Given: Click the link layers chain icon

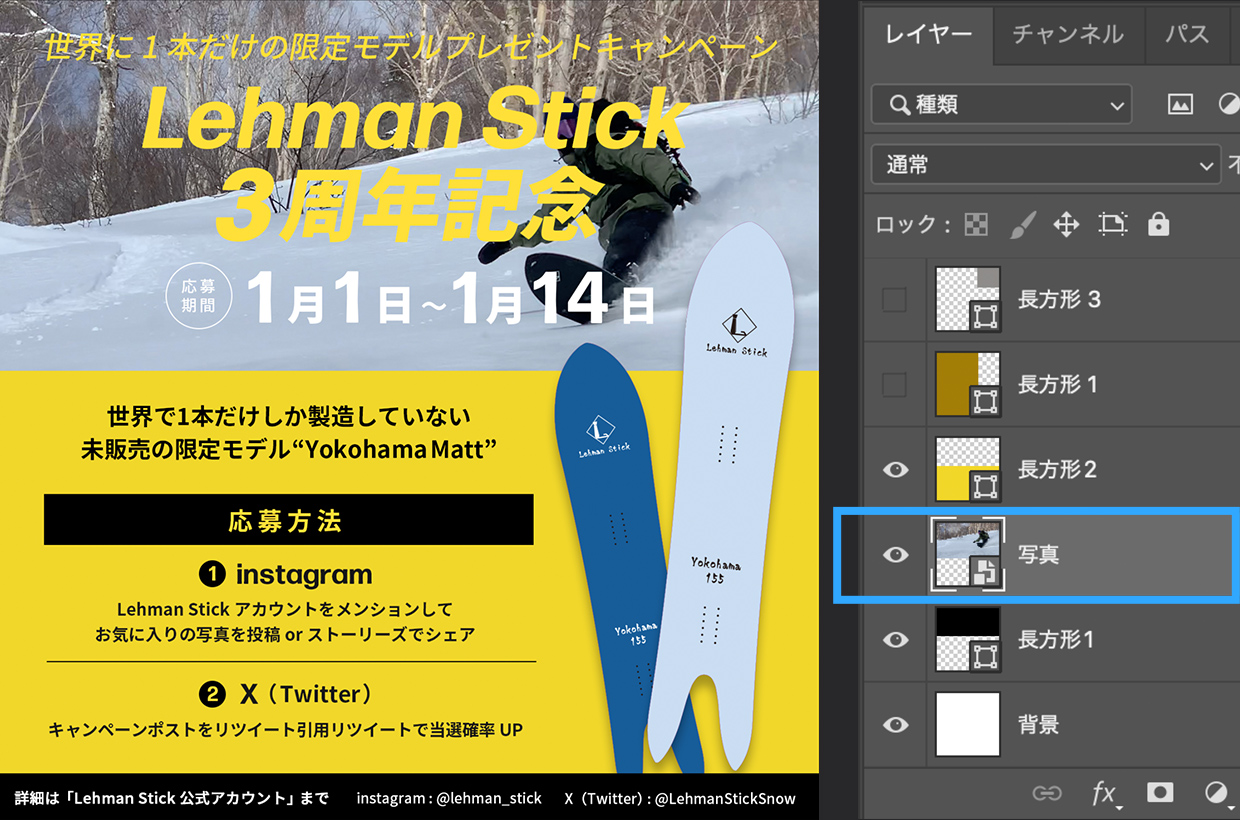Looking at the screenshot, I should coord(1047,793).
